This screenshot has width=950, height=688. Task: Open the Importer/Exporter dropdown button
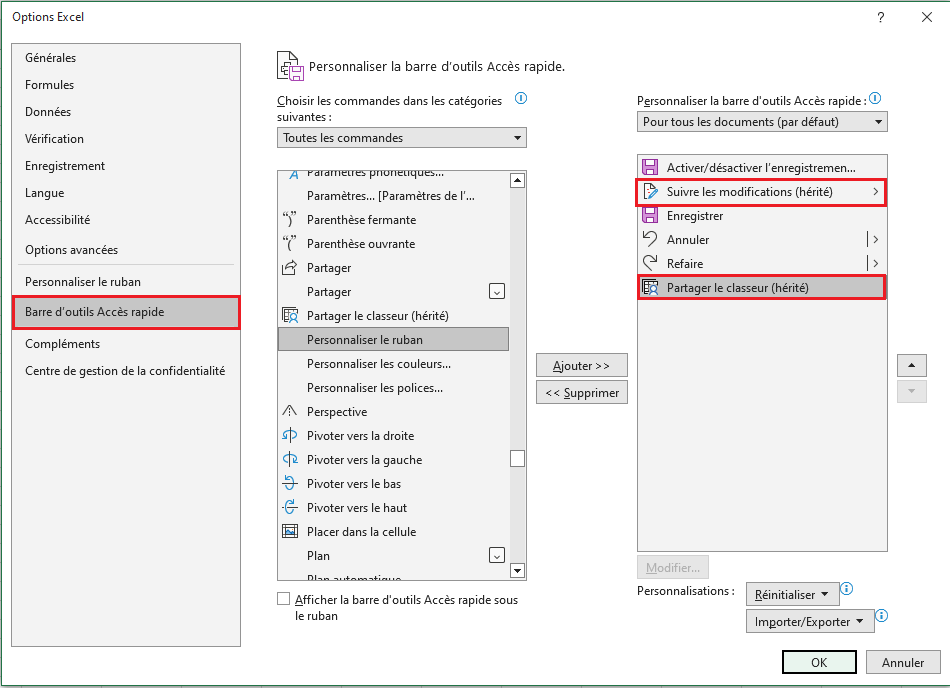[810, 621]
